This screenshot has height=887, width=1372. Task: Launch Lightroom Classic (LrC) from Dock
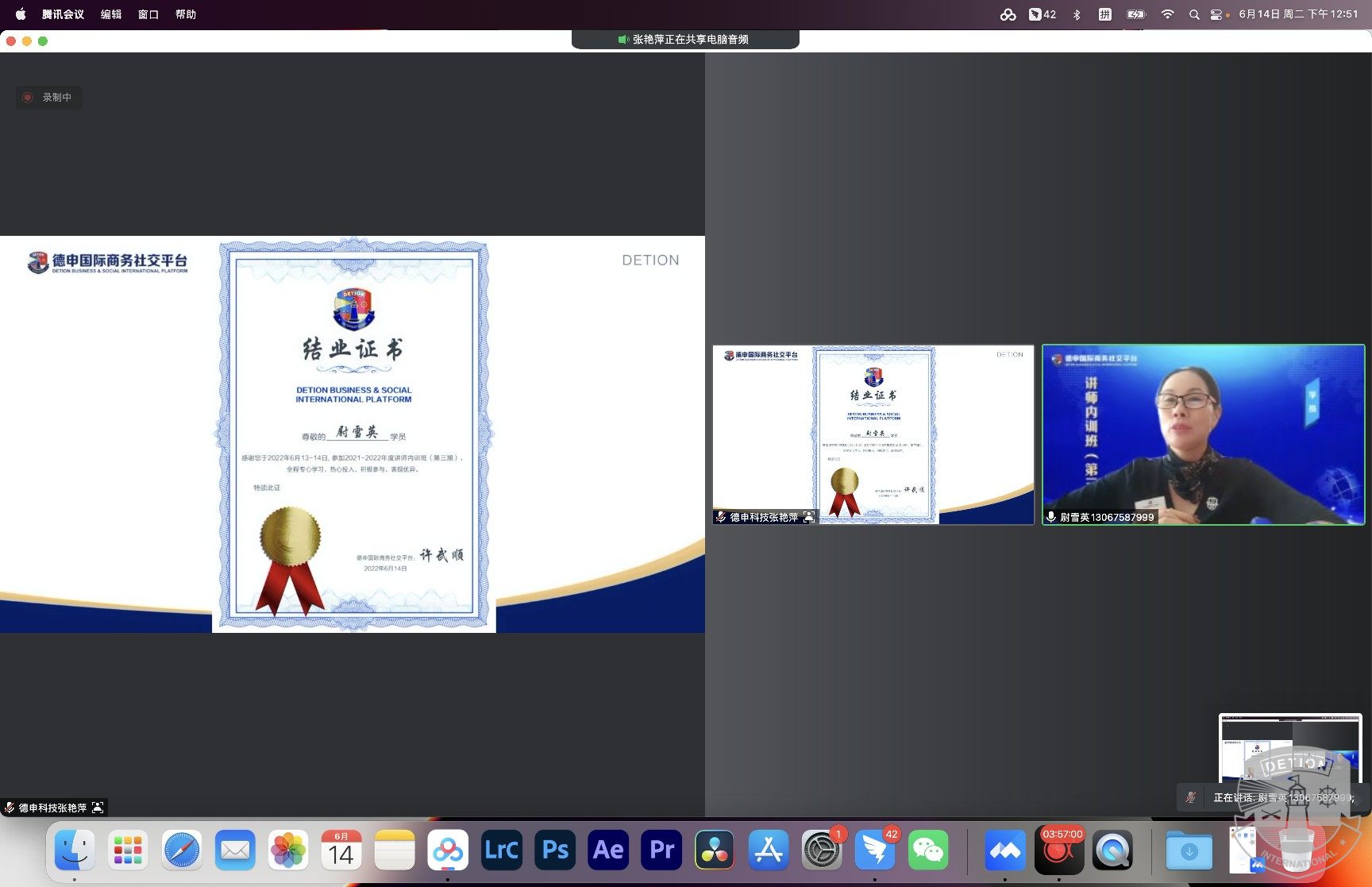click(x=502, y=850)
